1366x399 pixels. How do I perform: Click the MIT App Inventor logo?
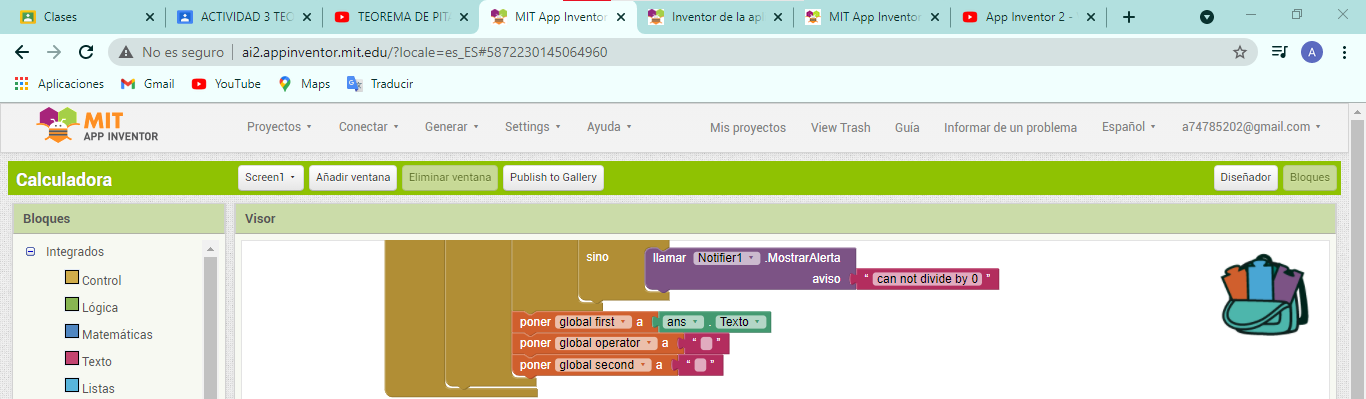(x=98, y=127)
